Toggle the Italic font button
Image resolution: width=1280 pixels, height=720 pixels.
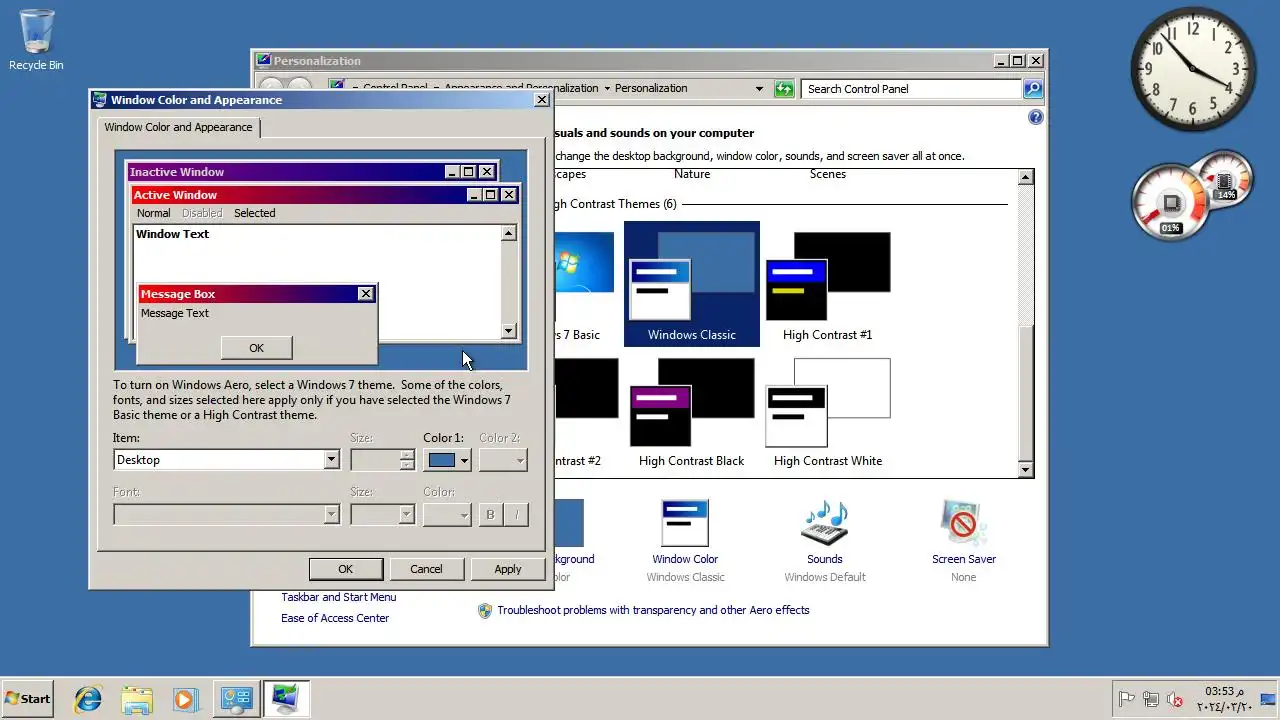[x=516, y=514]
